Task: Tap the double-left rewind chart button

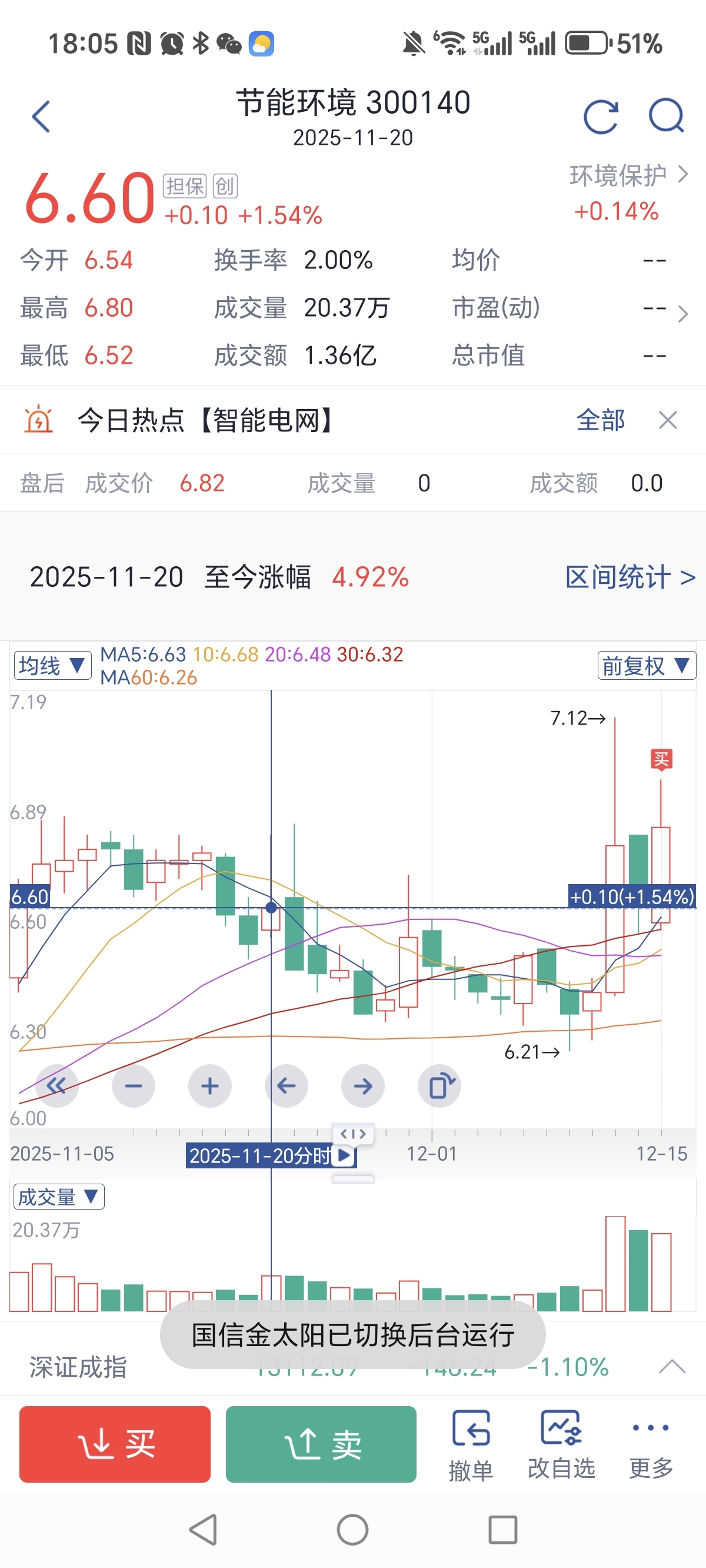Action: [x=57, y=1086]
